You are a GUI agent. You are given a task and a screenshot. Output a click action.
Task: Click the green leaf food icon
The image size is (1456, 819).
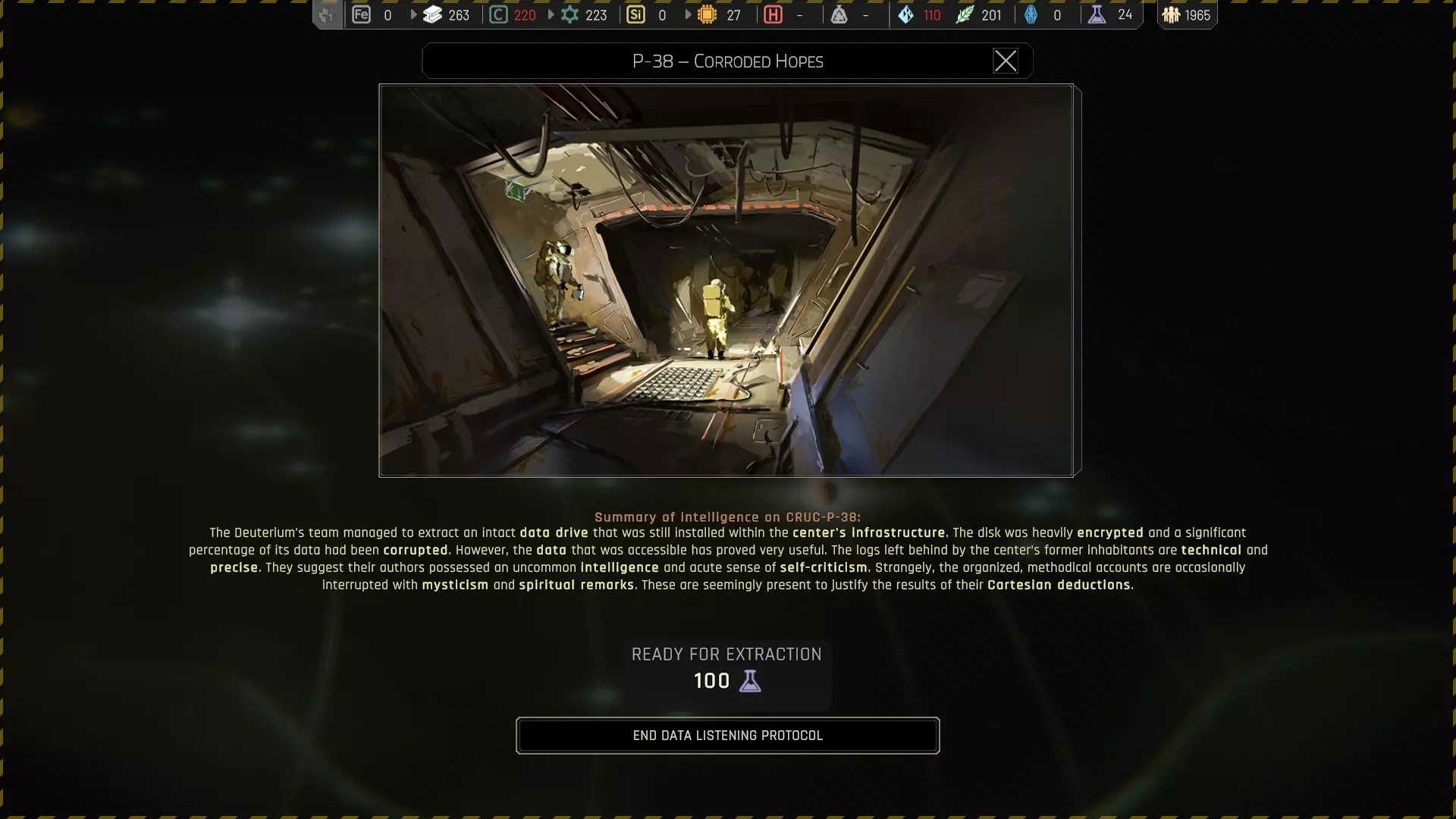click(x=964, y=14)
